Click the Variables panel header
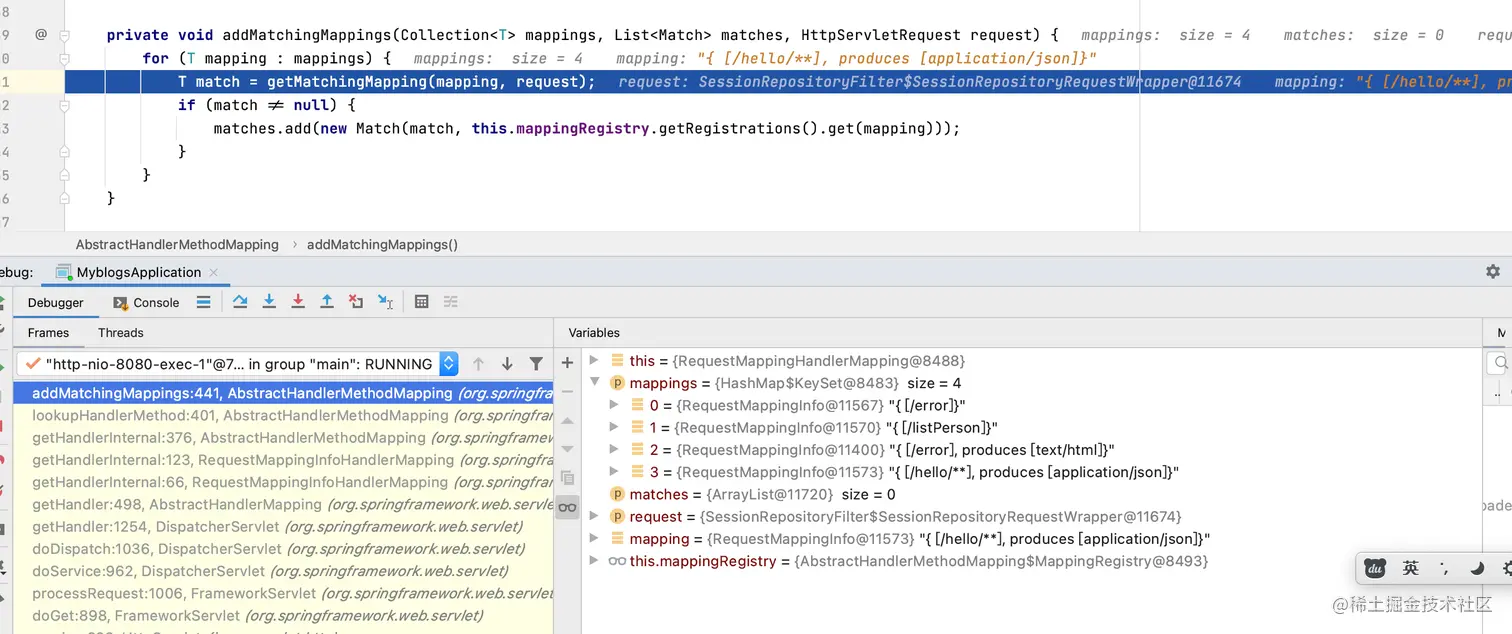Viewport: 1512px width, 634px height. (x=594, y=333)
